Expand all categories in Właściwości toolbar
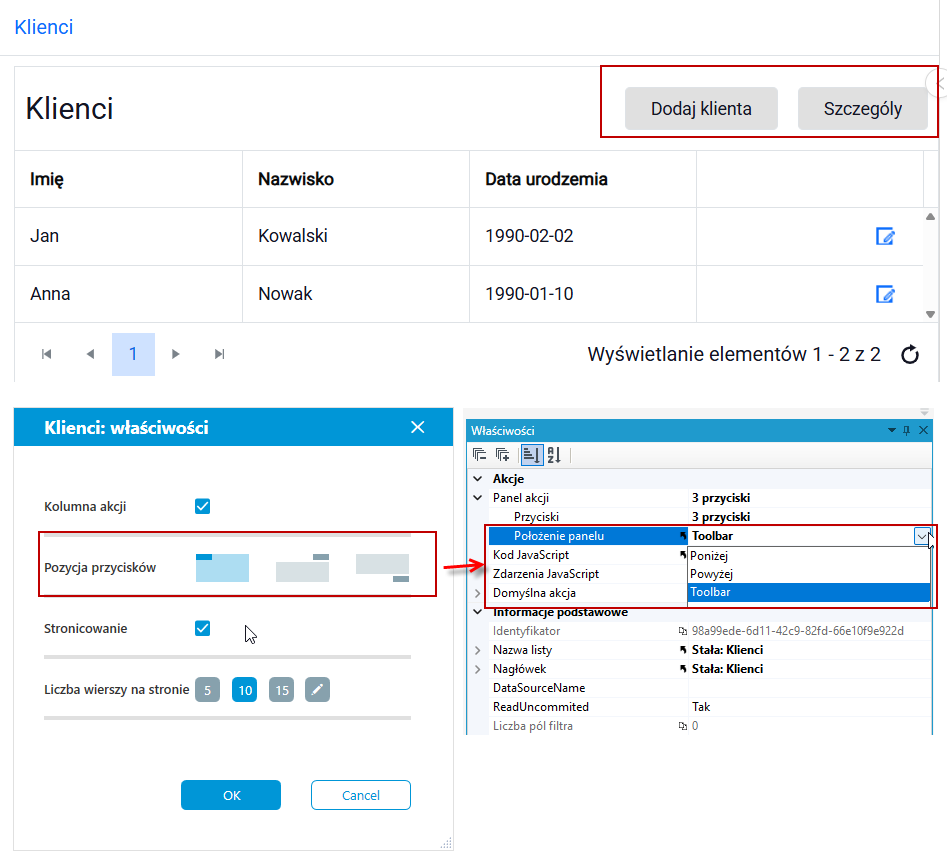The width and height of the screenshot is (947, 860). [x=502, y=454]
